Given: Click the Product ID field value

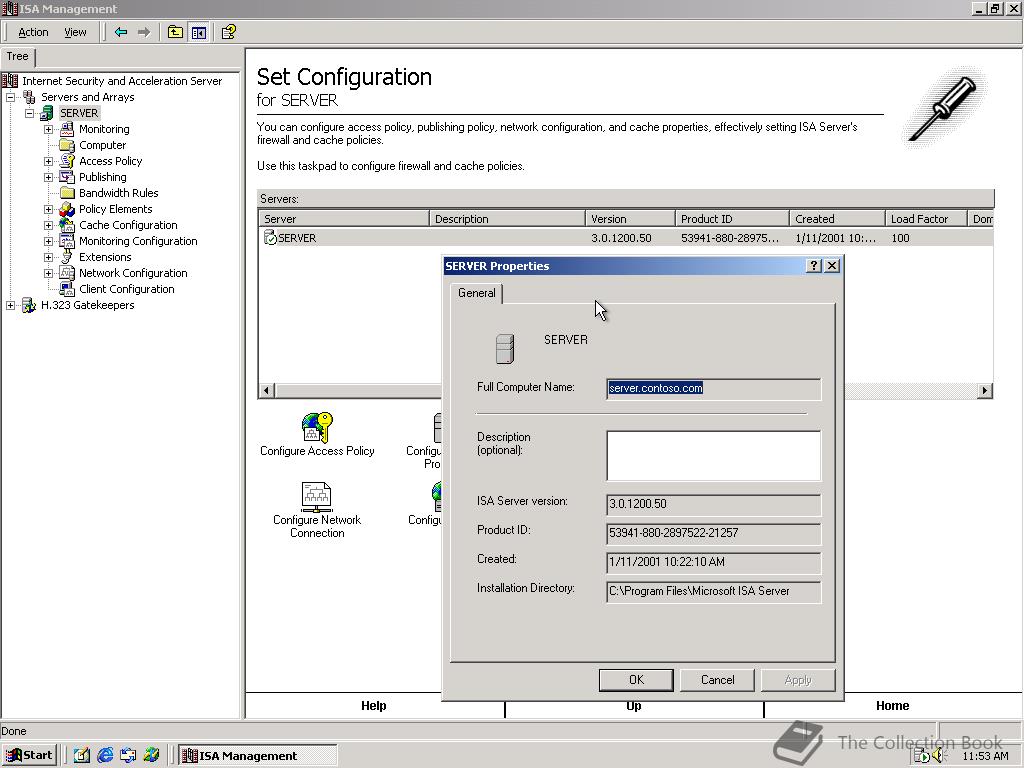Looking at the screenshot, I should (x=714, y=534).
